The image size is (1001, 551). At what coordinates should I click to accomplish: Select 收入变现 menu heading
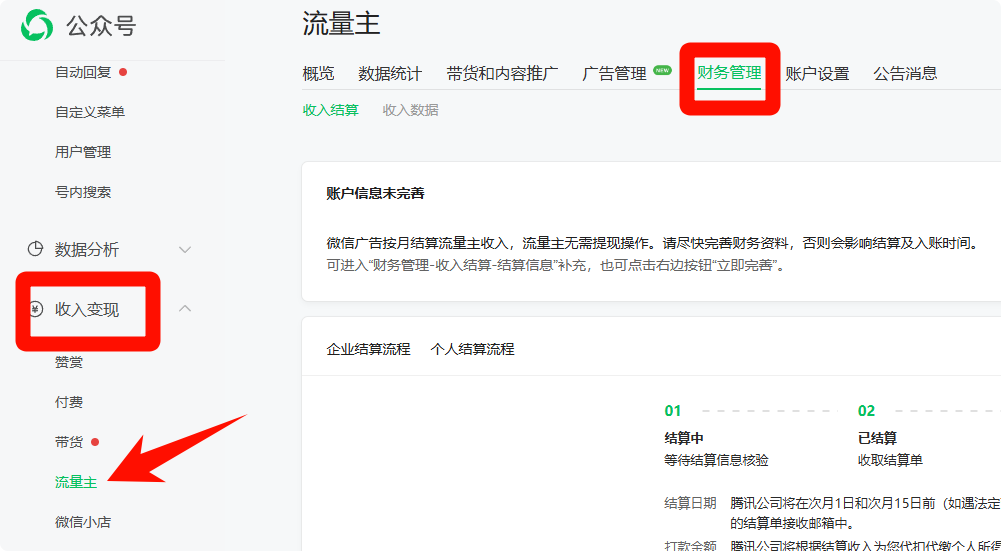87,310
